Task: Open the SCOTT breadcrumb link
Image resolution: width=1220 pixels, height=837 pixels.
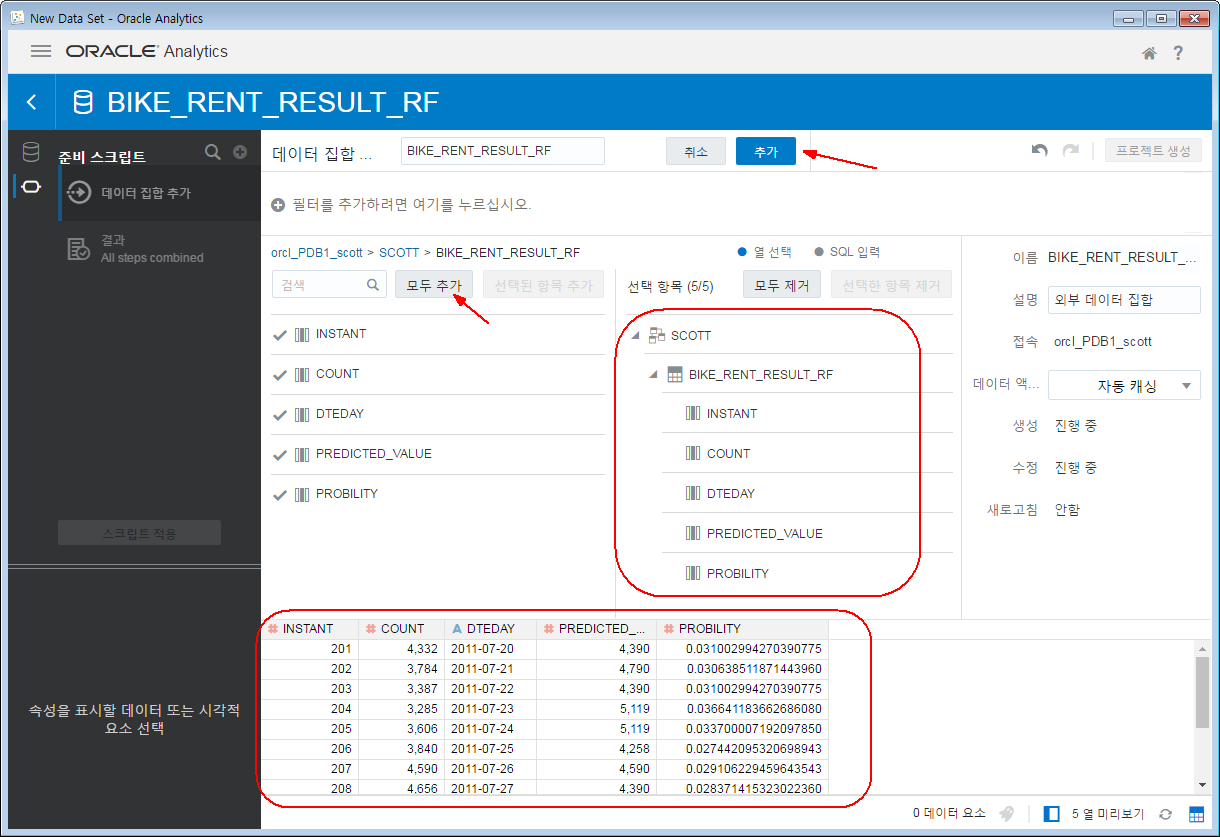Action: (399, 252)
